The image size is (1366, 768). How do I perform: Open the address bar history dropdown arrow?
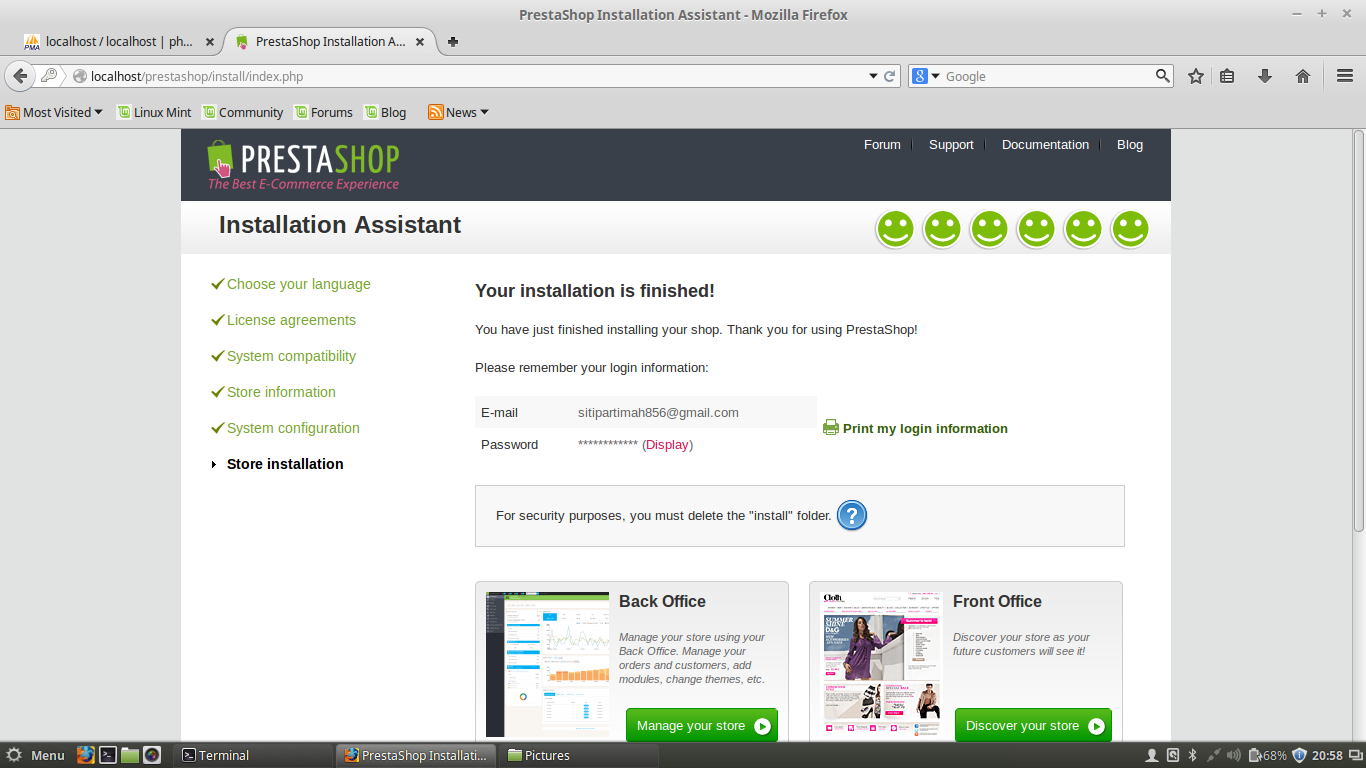(x=872, y=76)
